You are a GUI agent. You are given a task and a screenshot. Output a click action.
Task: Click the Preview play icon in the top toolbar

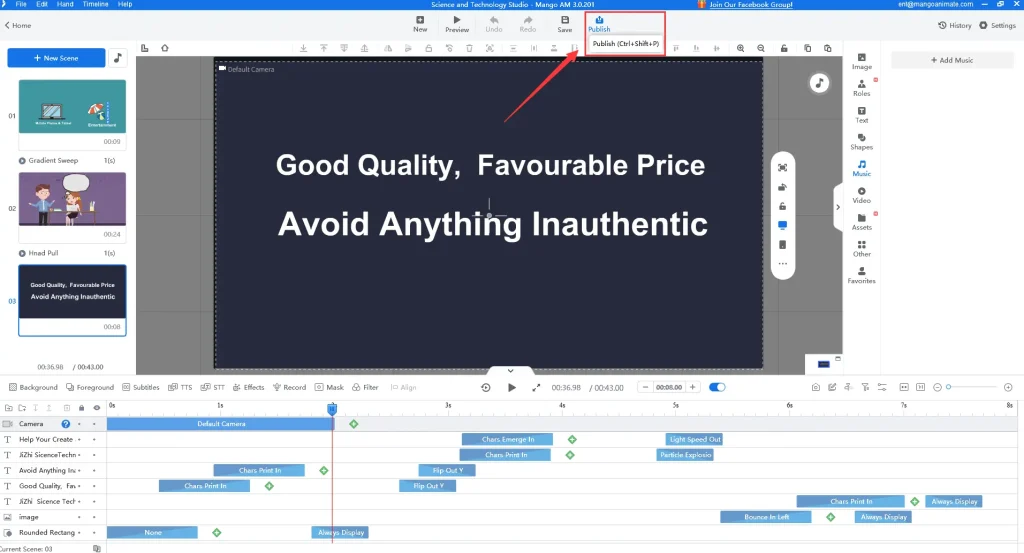[457, 20]
